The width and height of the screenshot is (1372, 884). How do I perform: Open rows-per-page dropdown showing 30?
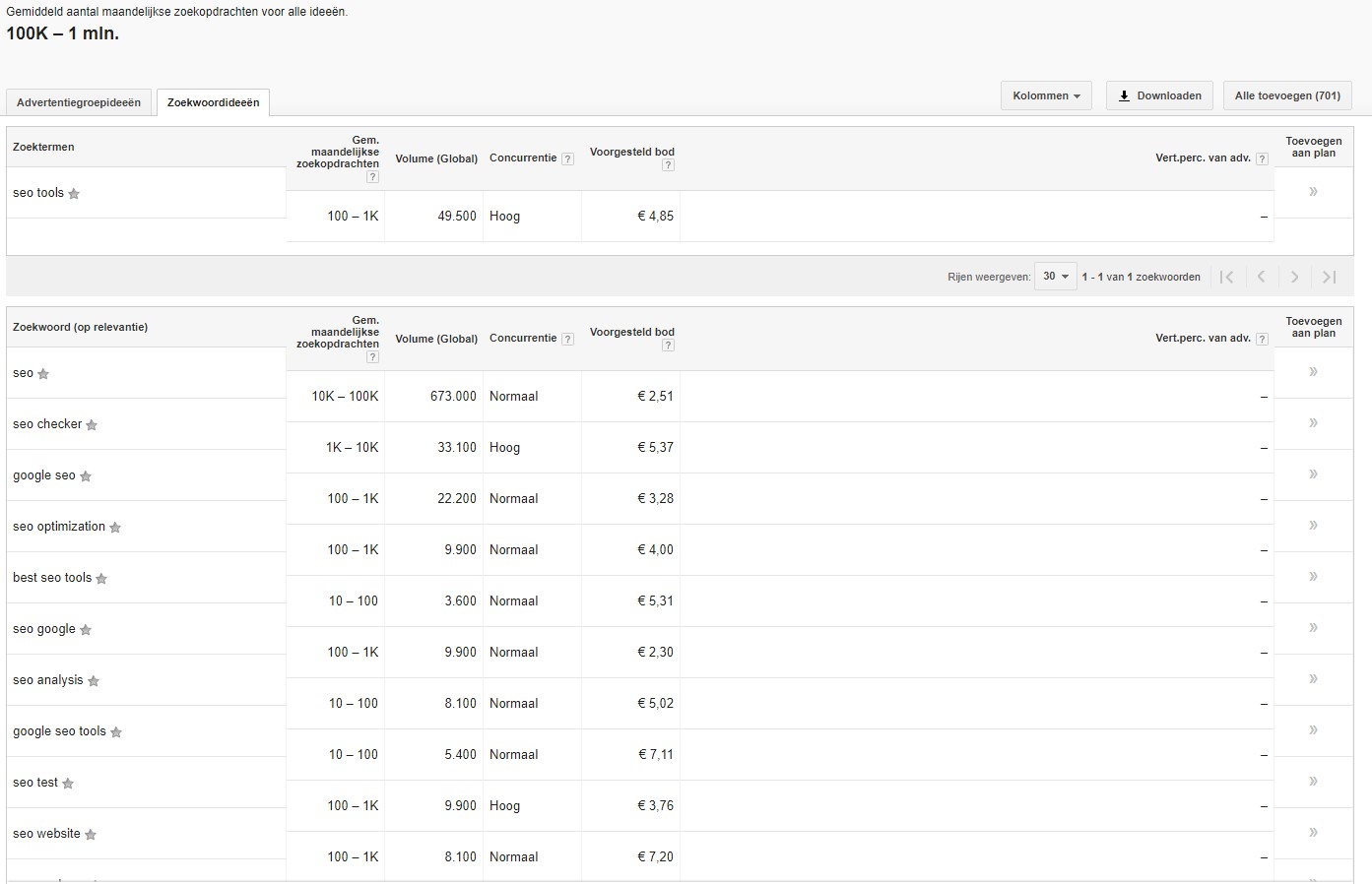point(1055,277)
